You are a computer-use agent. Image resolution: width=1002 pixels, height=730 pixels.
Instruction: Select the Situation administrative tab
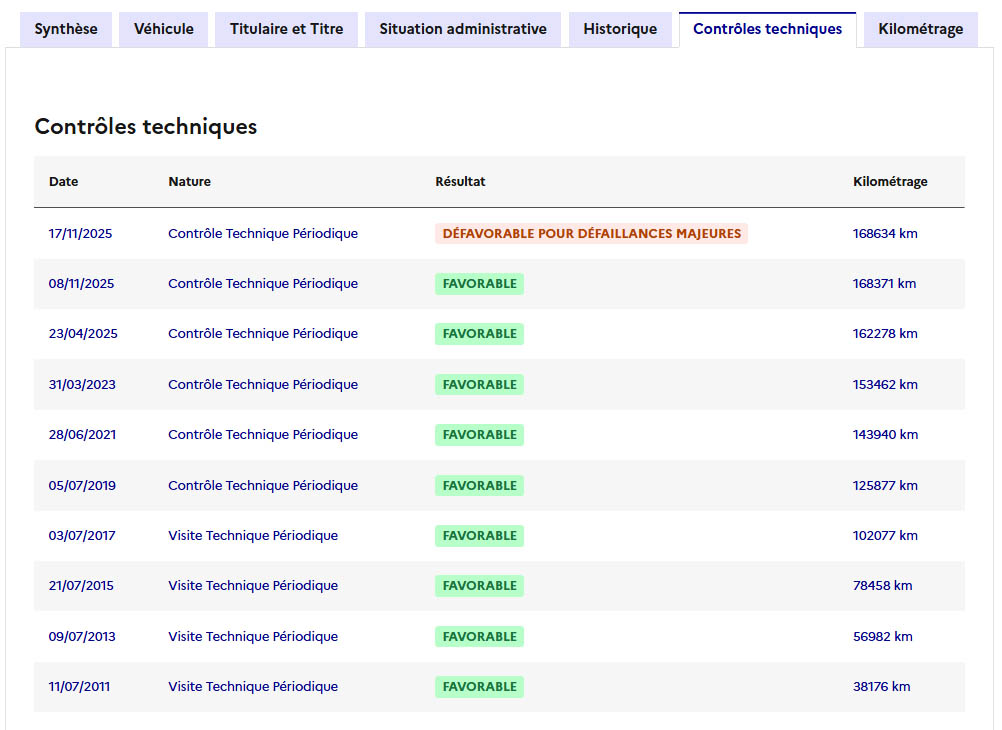(463, 29)
